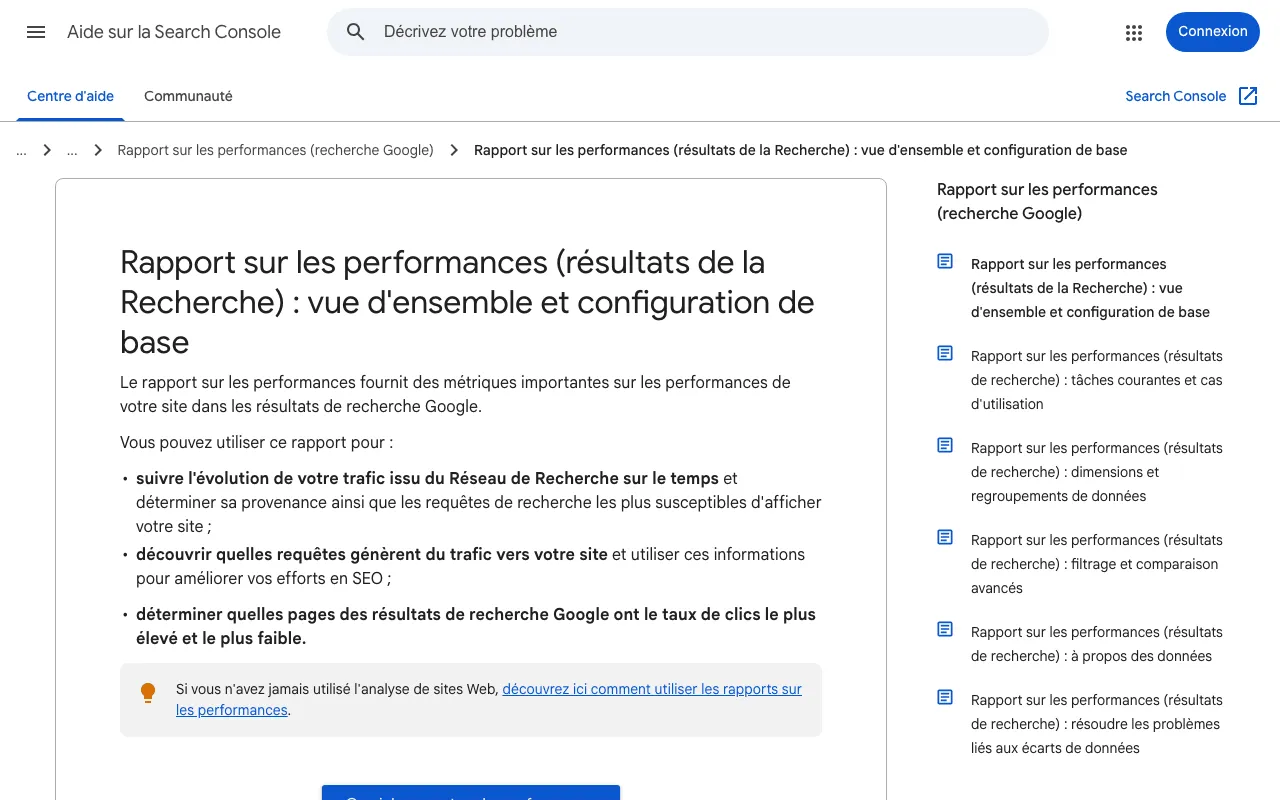Click the main article title heading
This screenshot has width=1280, height=800.
pyautogui.click(x=467, y=302)
